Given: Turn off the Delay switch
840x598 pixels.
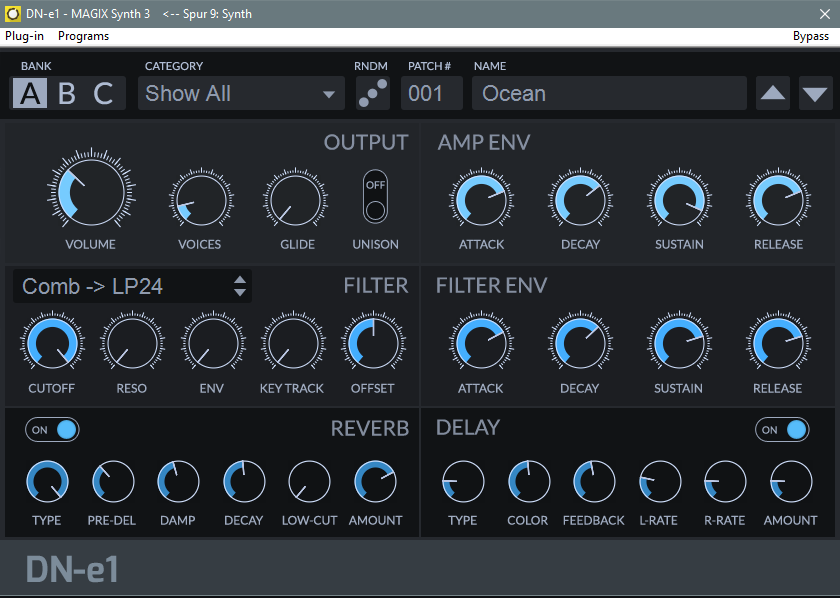Looking at the screenshot, I should 782,430.
